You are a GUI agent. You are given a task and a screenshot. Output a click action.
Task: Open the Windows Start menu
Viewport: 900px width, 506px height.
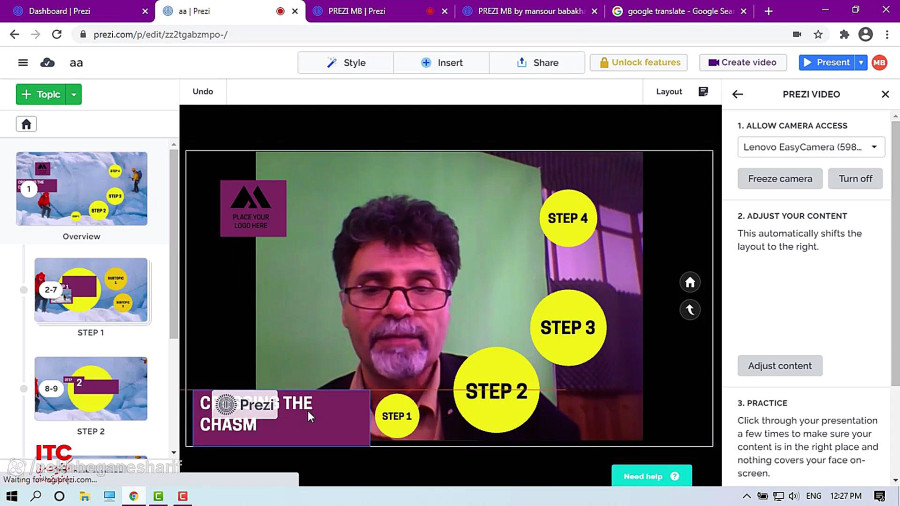point(11,496)
